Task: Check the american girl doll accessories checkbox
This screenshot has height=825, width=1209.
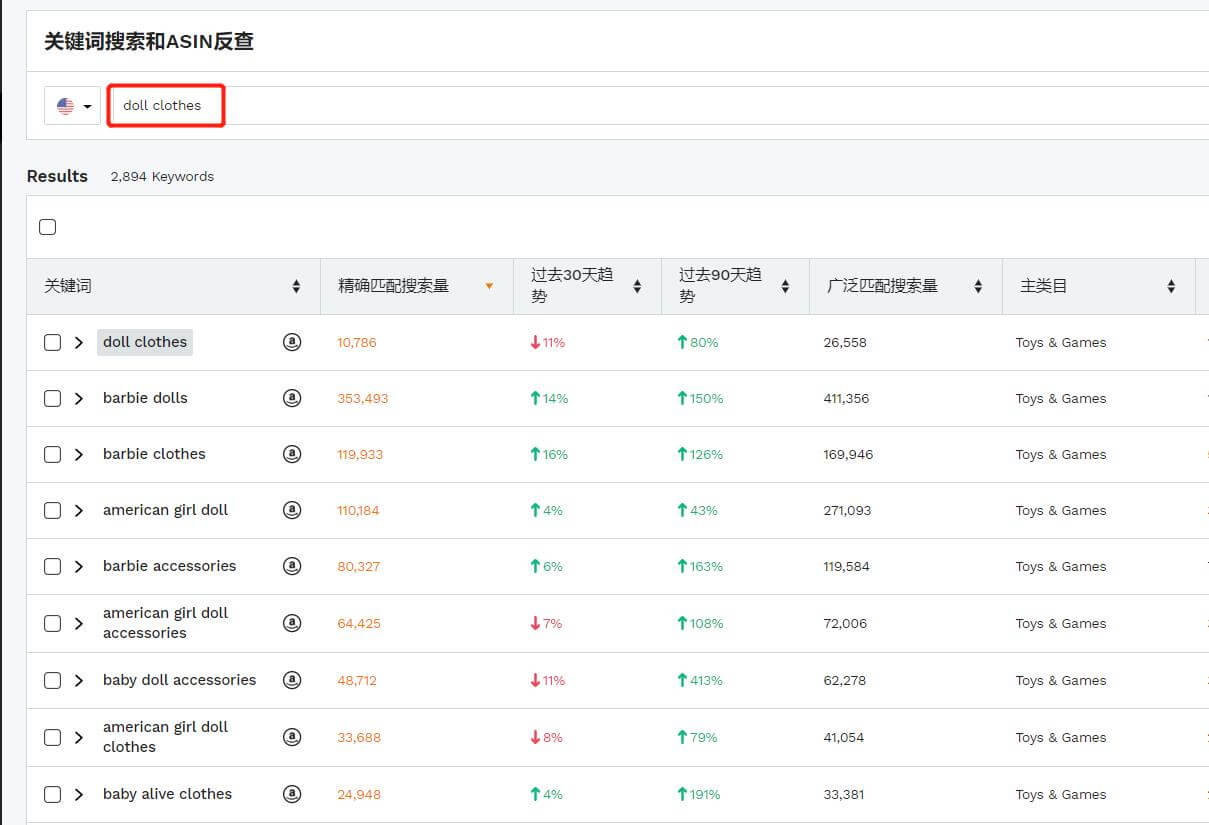Action: pos(52,623)
